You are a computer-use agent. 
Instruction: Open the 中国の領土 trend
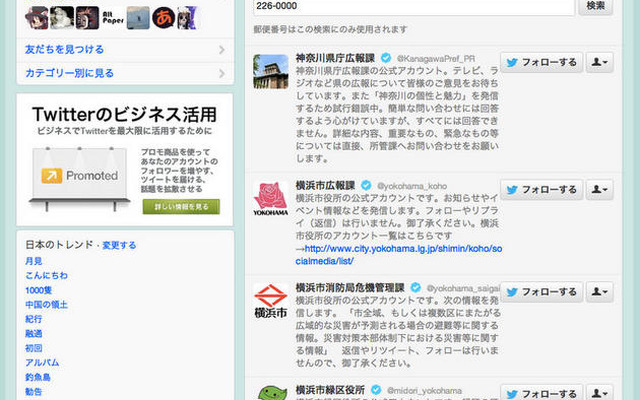[47, 305]
